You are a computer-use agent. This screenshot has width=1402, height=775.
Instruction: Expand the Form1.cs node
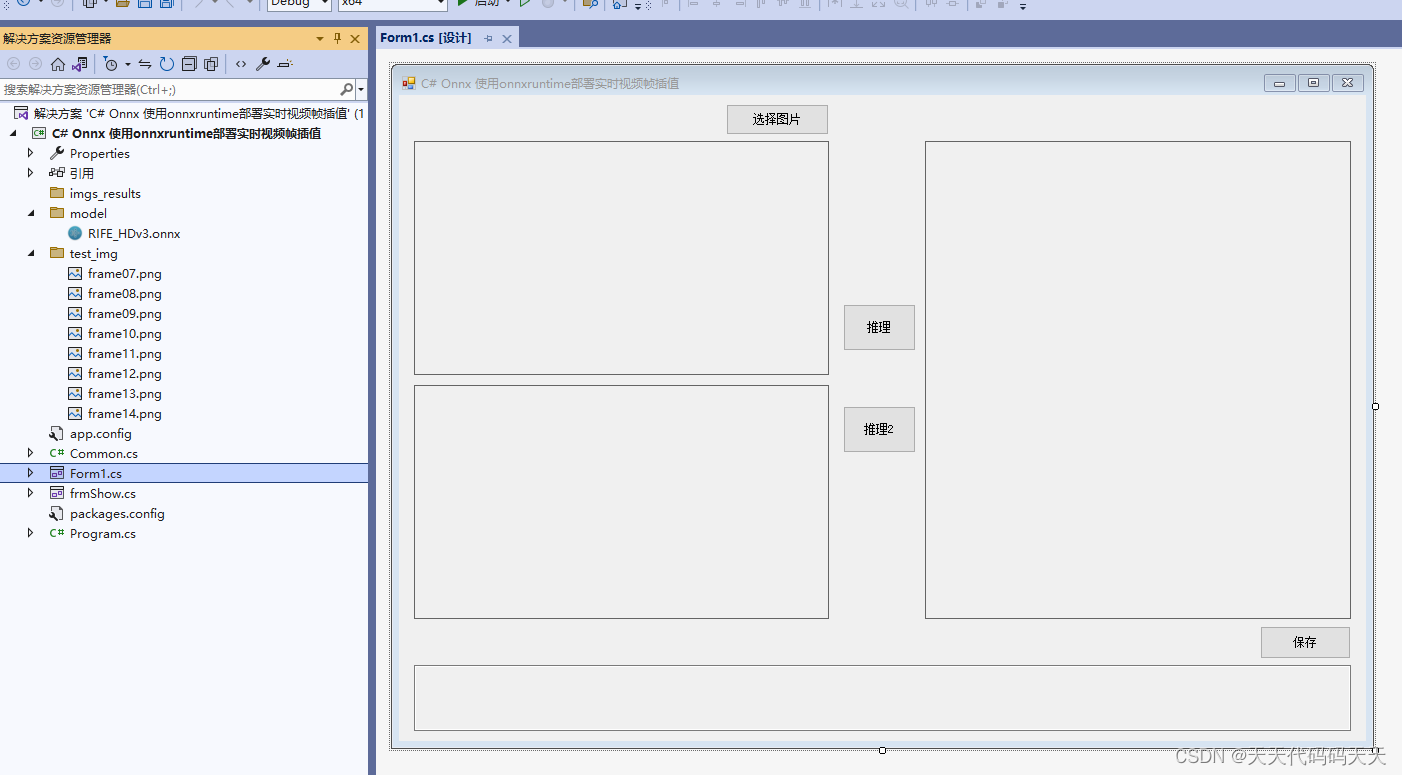pyautogui.click(x=30, y=473)
